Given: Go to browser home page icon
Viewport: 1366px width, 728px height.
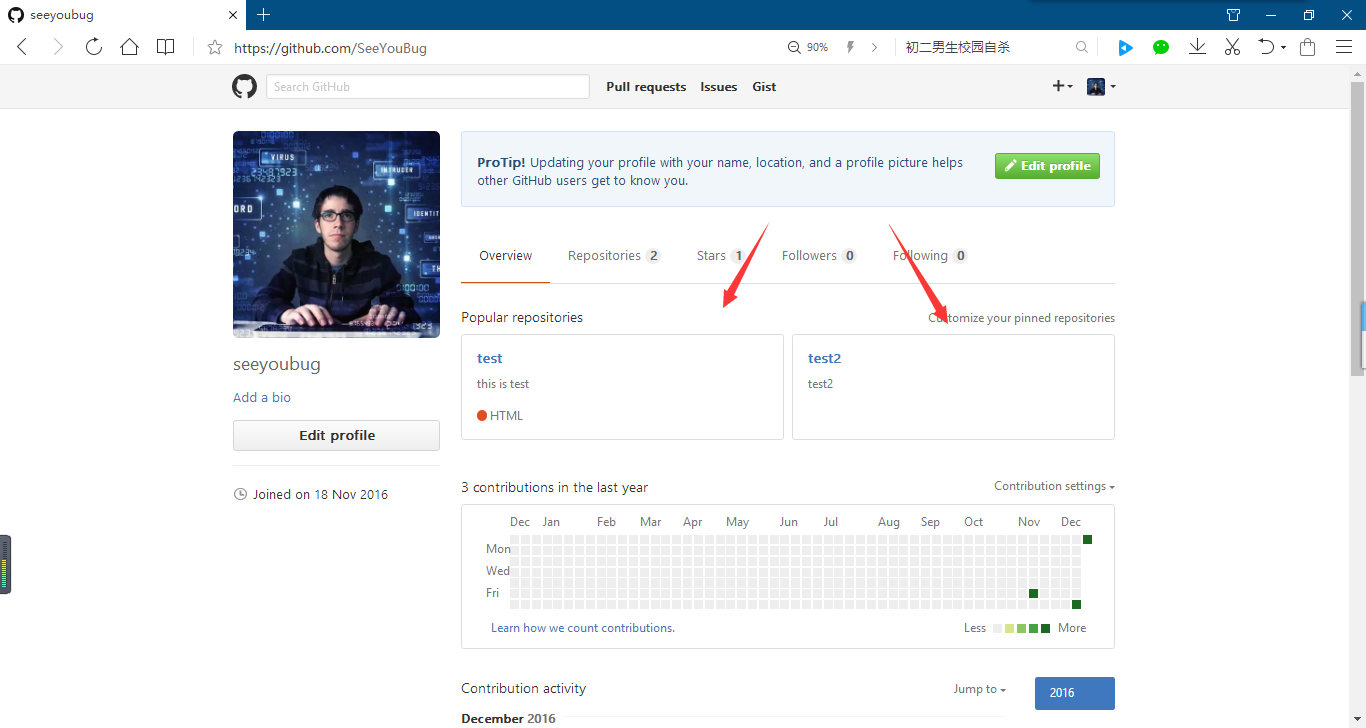Looking at the screenshot, I should (129, 47).
